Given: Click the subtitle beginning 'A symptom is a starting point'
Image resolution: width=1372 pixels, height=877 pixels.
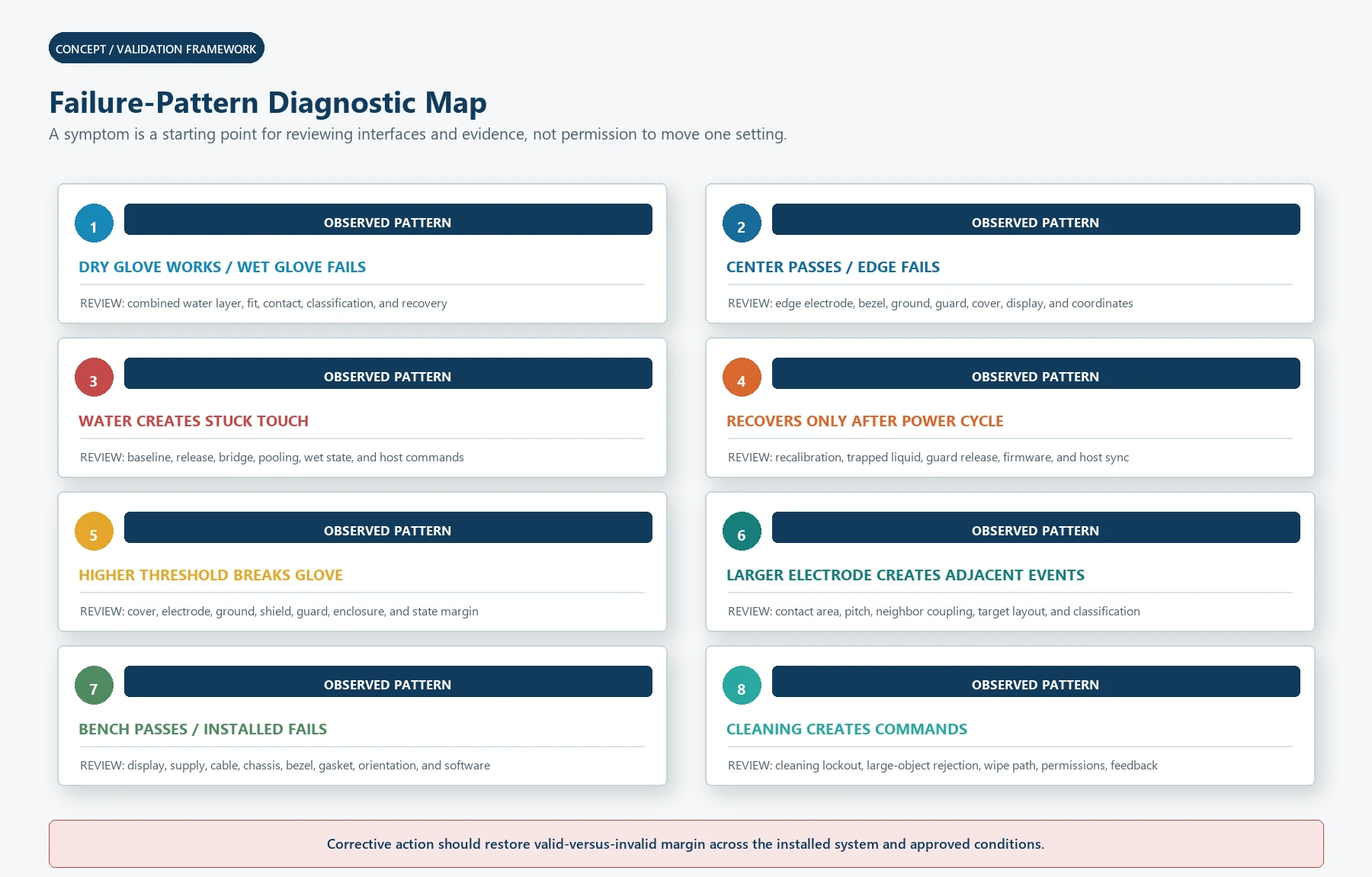Looking at the screenshot, I should point(418,134).
